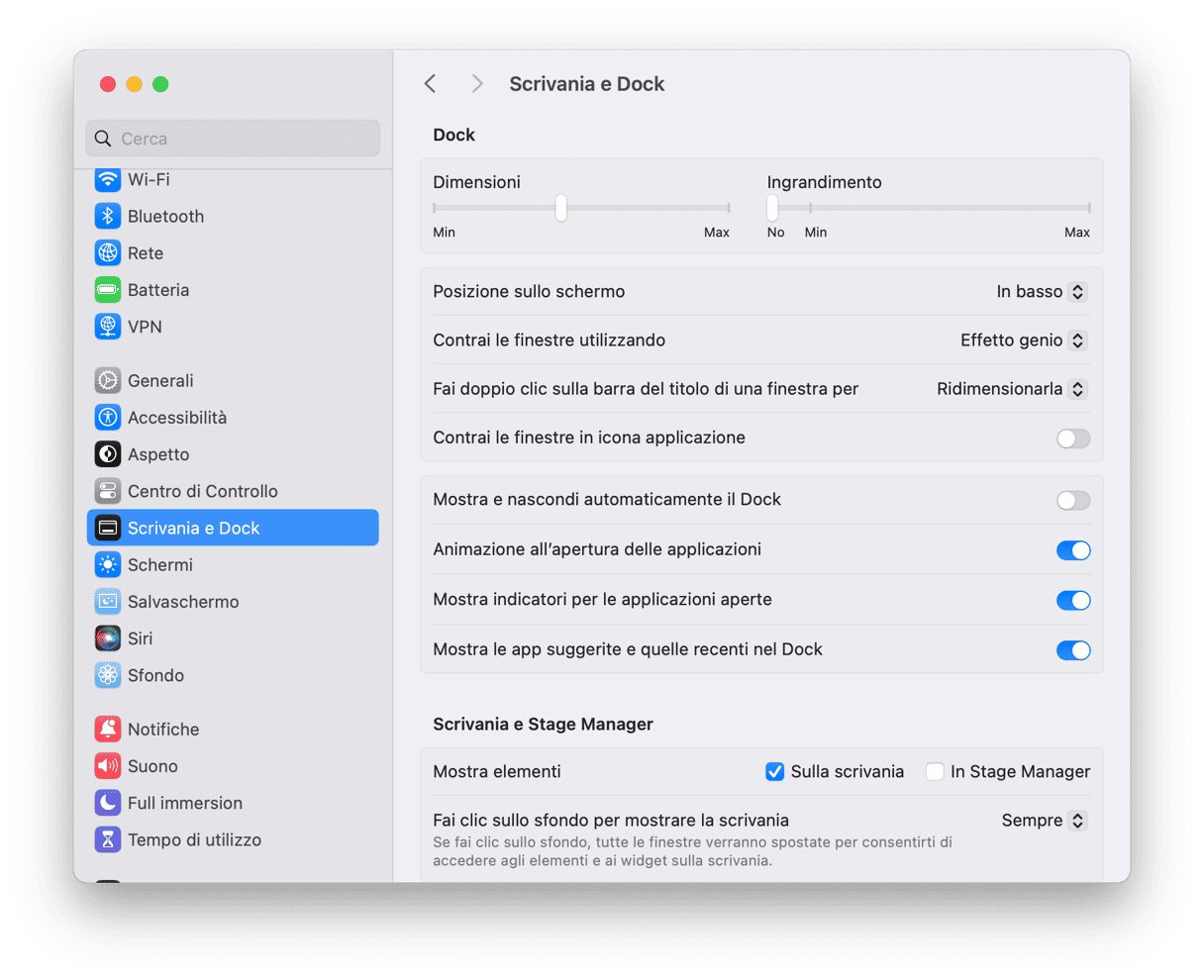1204x980 pixels.
Task: Click the Tempo di utilizzo hourglass icon
Action: pyautogui.click(x=108, y=839)
